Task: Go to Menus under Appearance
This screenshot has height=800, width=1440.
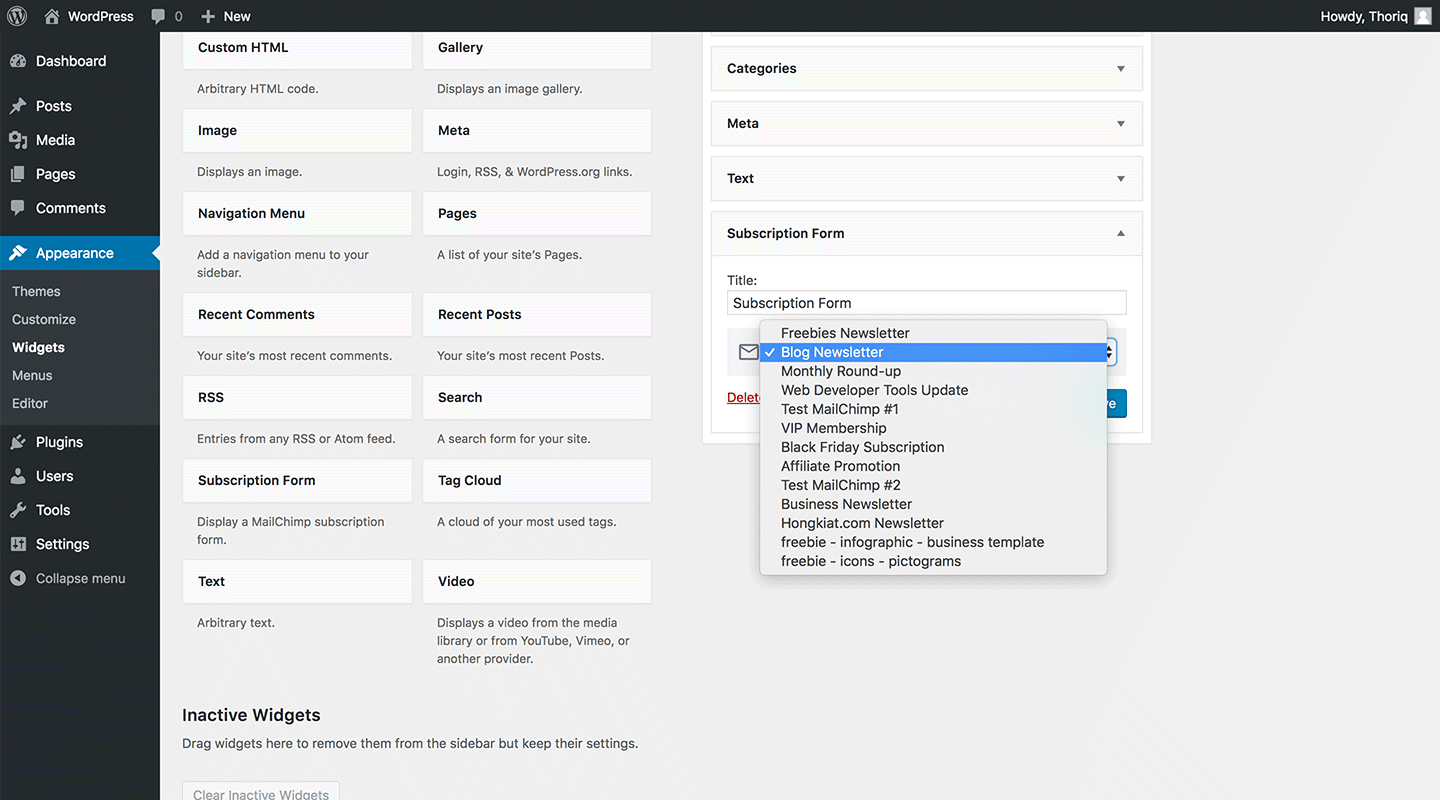Action: (x=32, y=375)
